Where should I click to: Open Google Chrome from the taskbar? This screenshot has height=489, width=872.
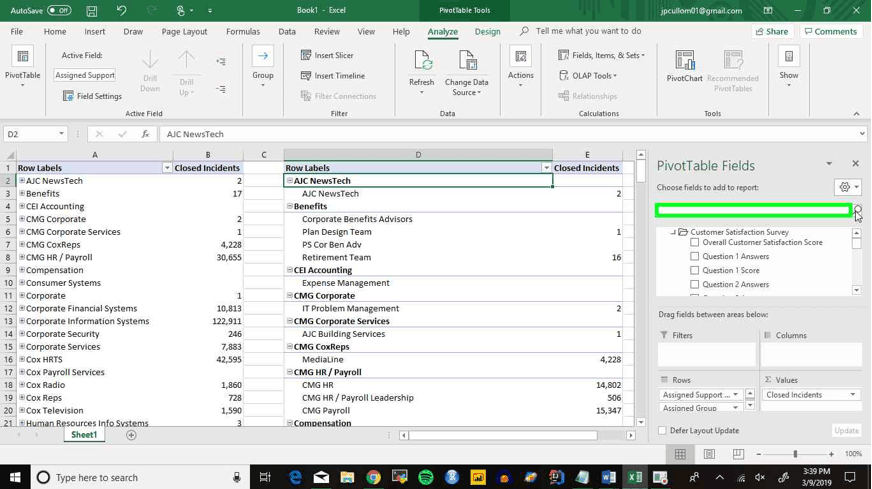[373, 477]
